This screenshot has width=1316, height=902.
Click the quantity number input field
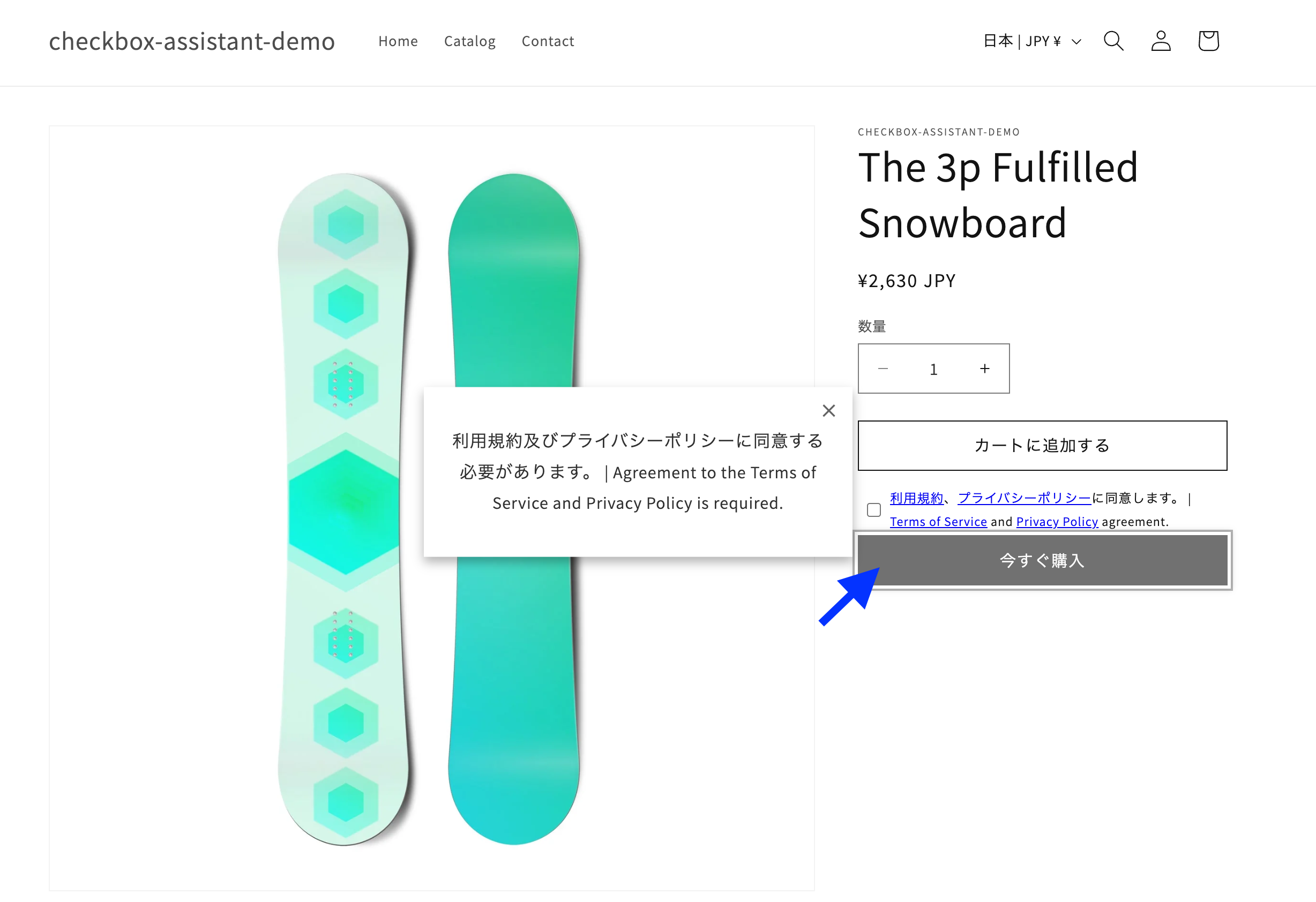pyautogui.click(x=934, y=369)
